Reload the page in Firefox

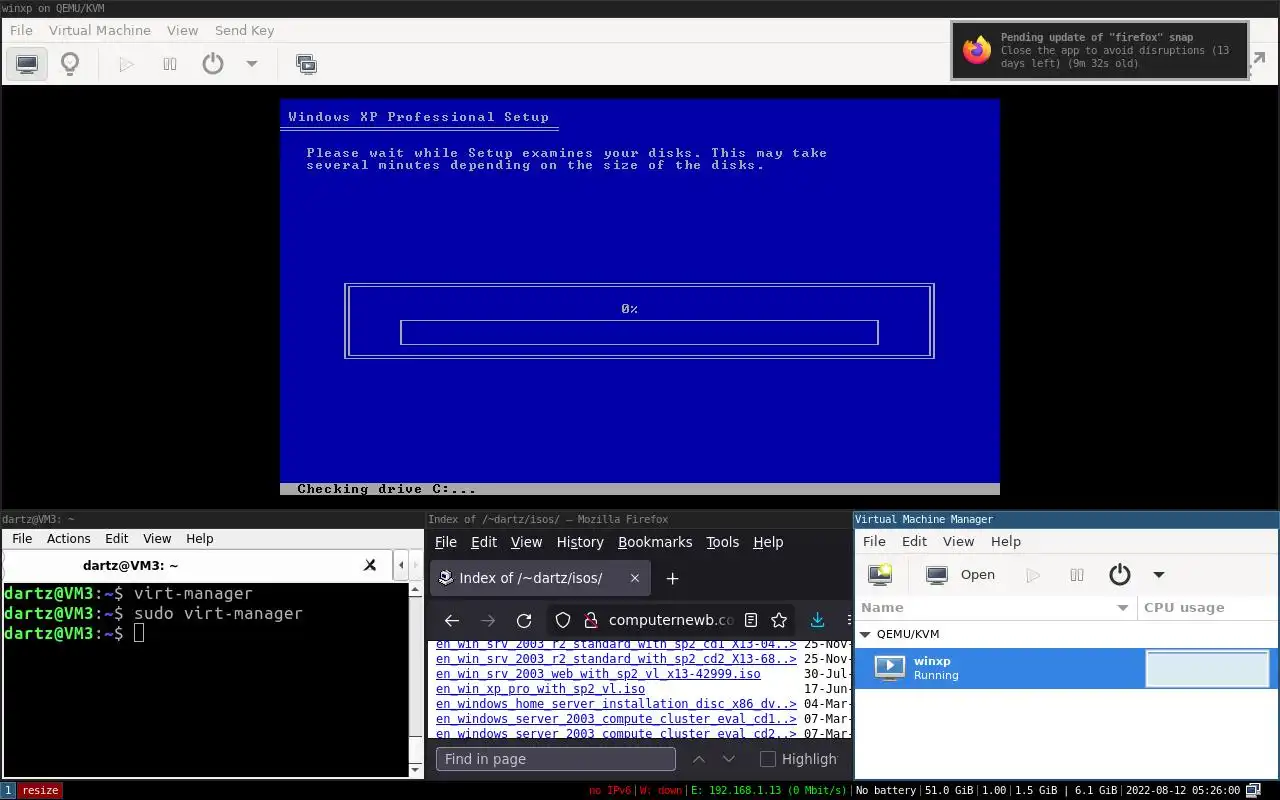524,620
